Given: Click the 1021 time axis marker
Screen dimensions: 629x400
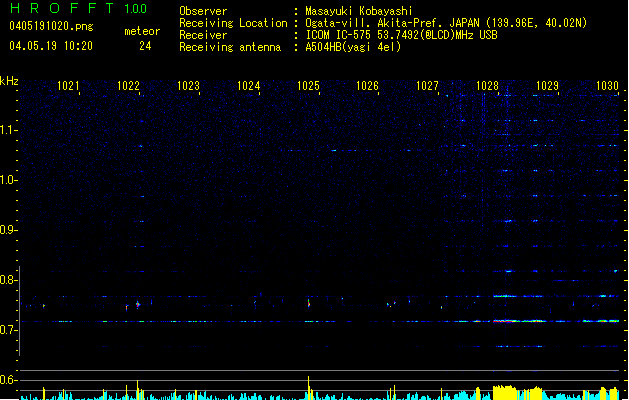Looking at the screenshot, I should coord(68,86).
